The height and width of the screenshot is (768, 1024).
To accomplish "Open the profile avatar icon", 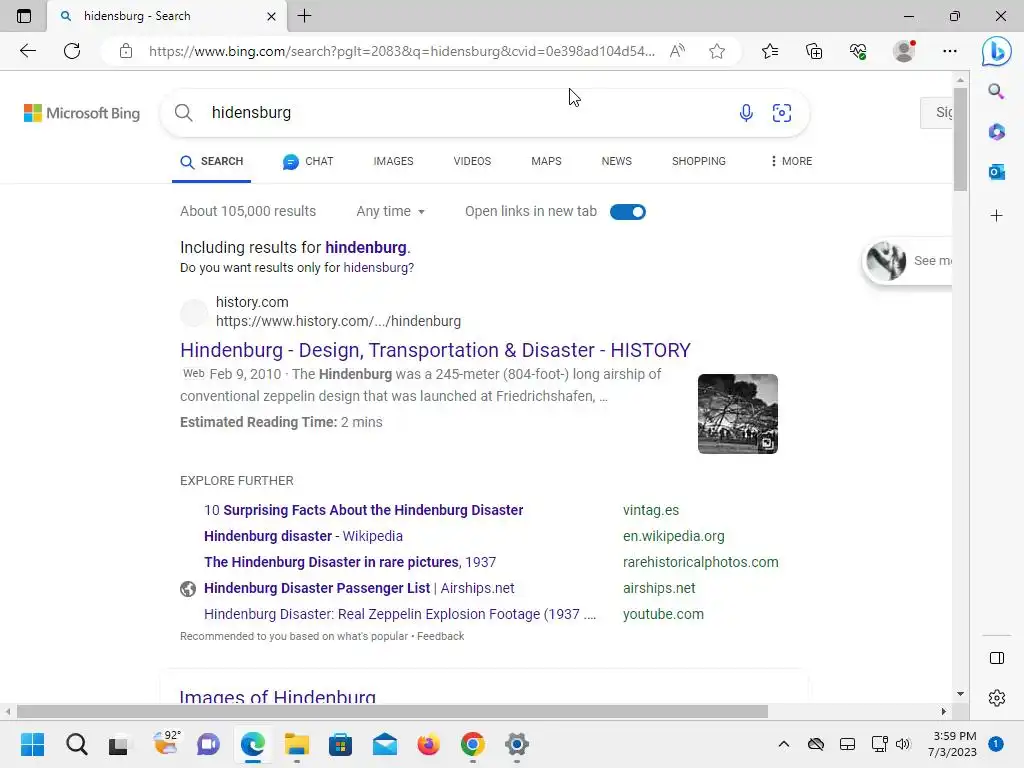I will (x=904, y=51).
